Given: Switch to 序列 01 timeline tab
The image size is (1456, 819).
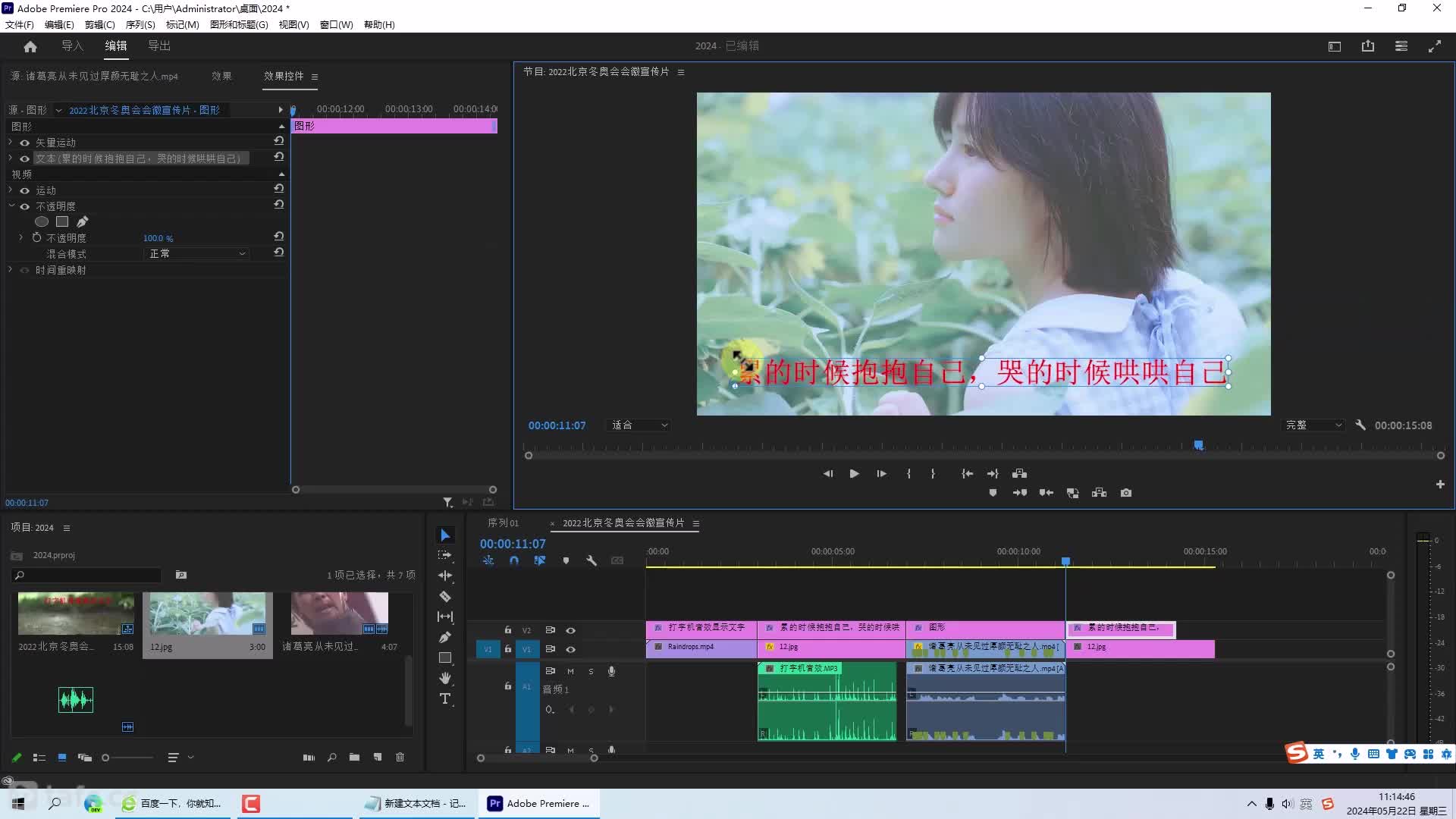Looking at the screenshot, I should (x=503, y=523).
